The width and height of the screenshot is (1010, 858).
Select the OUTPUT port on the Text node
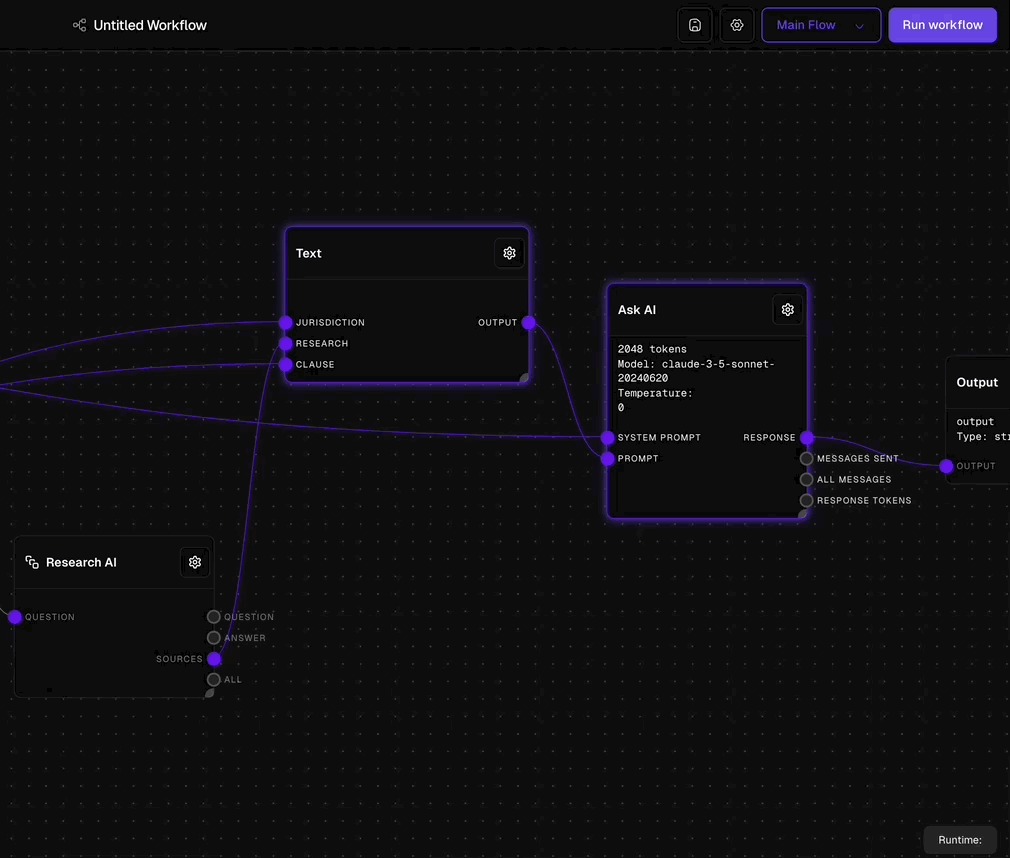528,322
